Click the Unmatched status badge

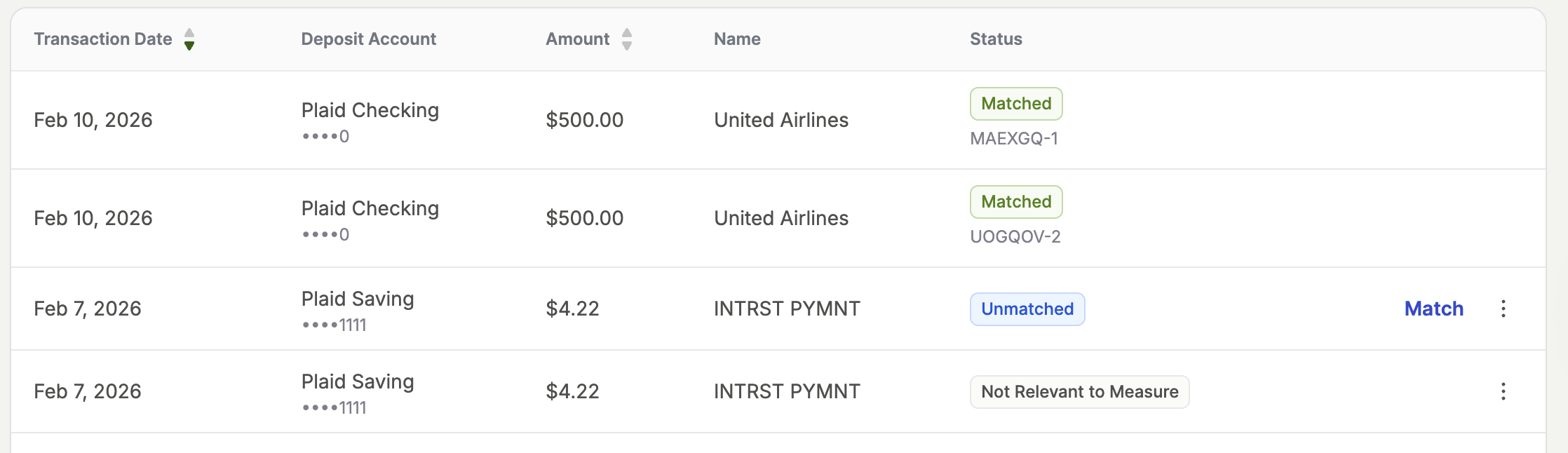1027,309
